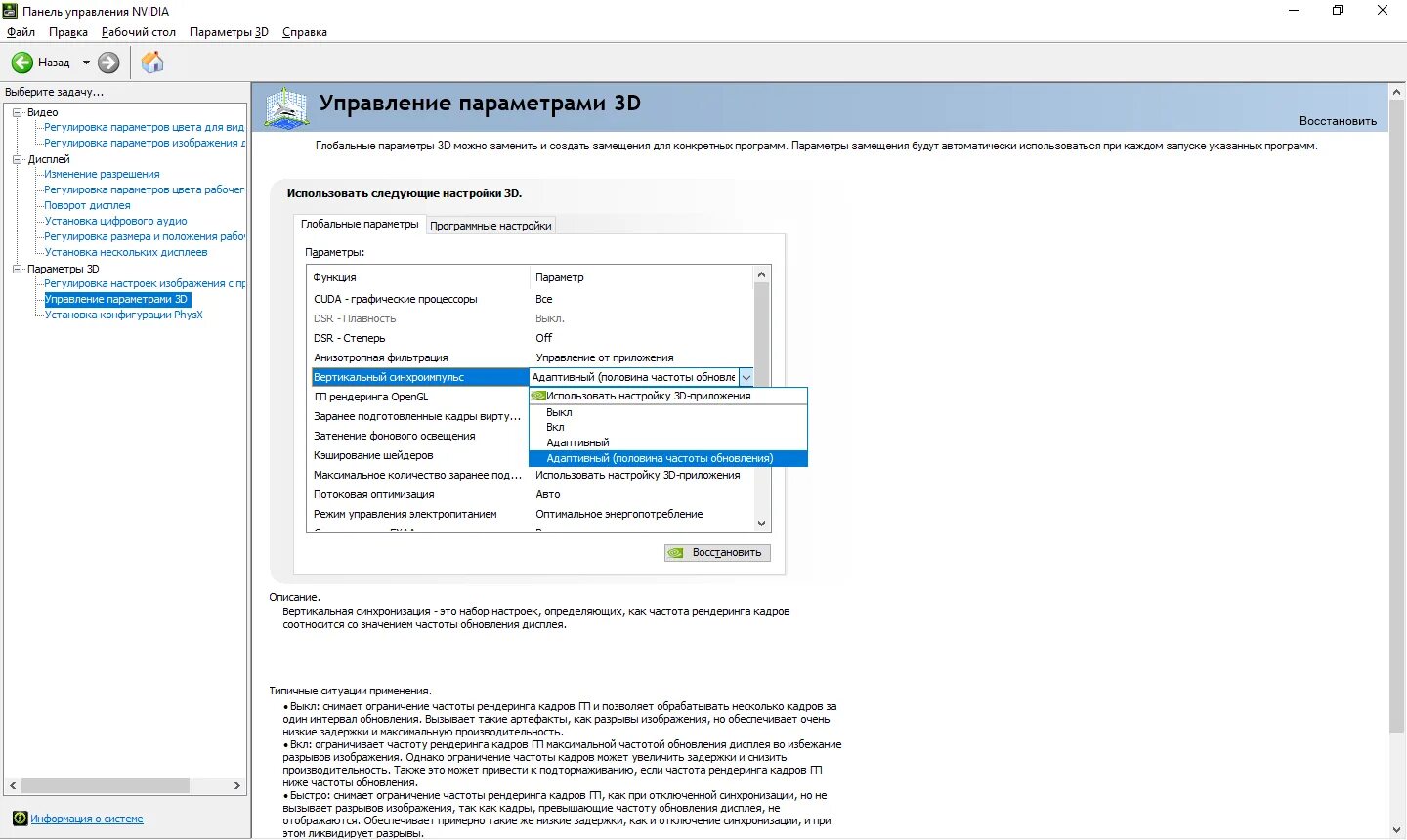Open the Правка menu
Image resolution: width=1407 pixels, height=840 pixels.
tap(68, 32)
